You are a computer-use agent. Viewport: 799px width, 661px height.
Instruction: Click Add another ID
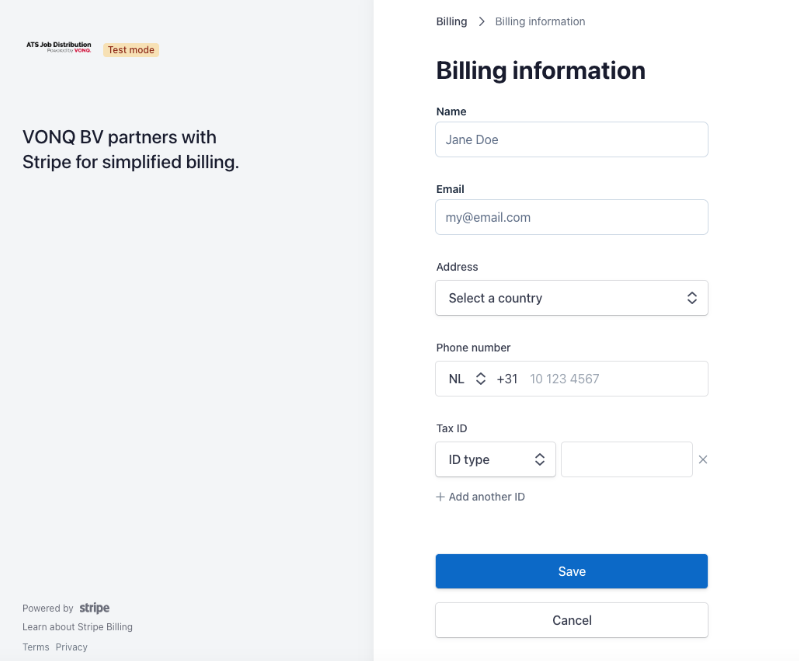pyautogui.click(x=481, y=497)
